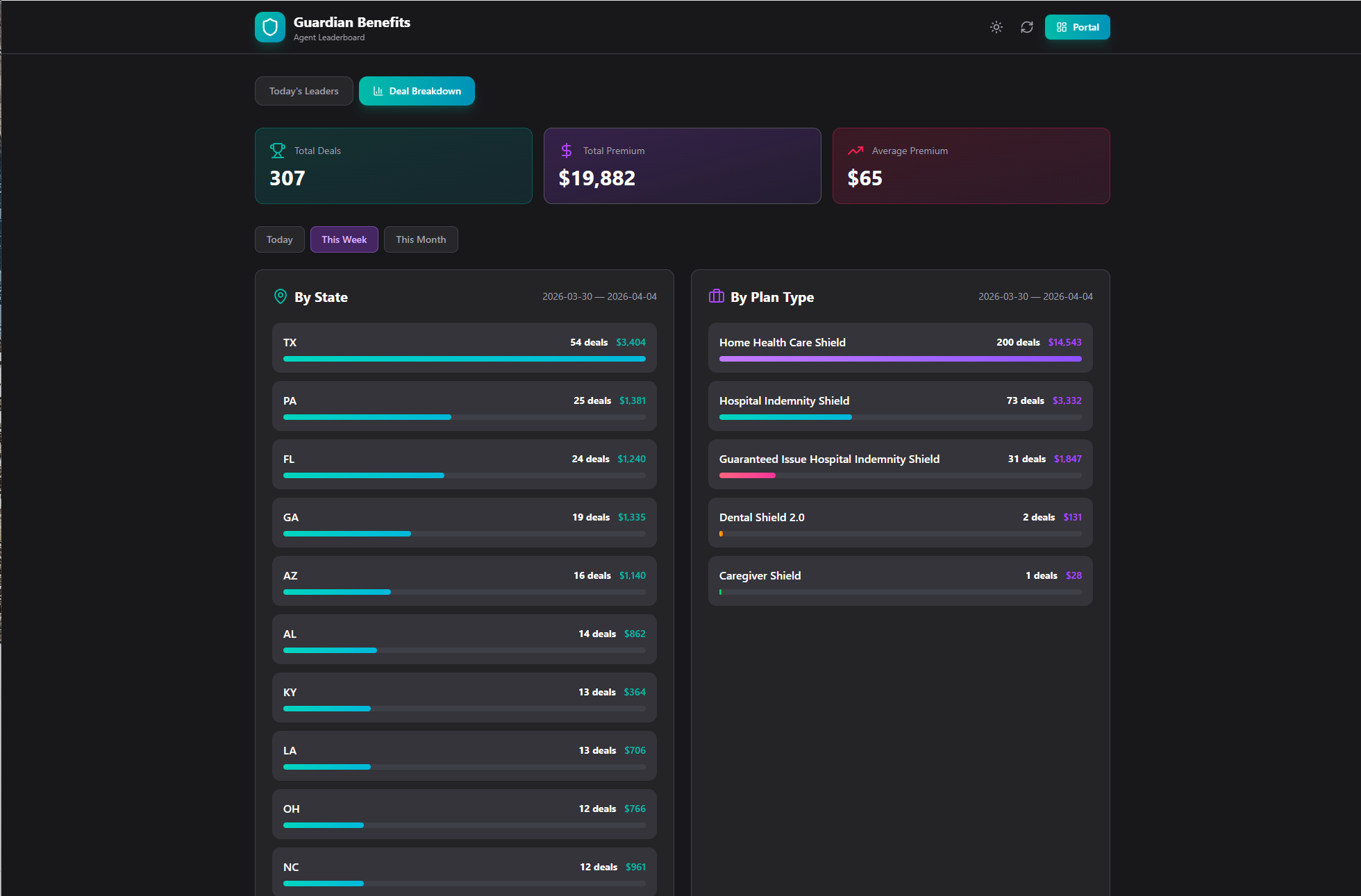Click the Average Premium trend icon
This screenshot has height=896, width=1361.
coord(855,151)
